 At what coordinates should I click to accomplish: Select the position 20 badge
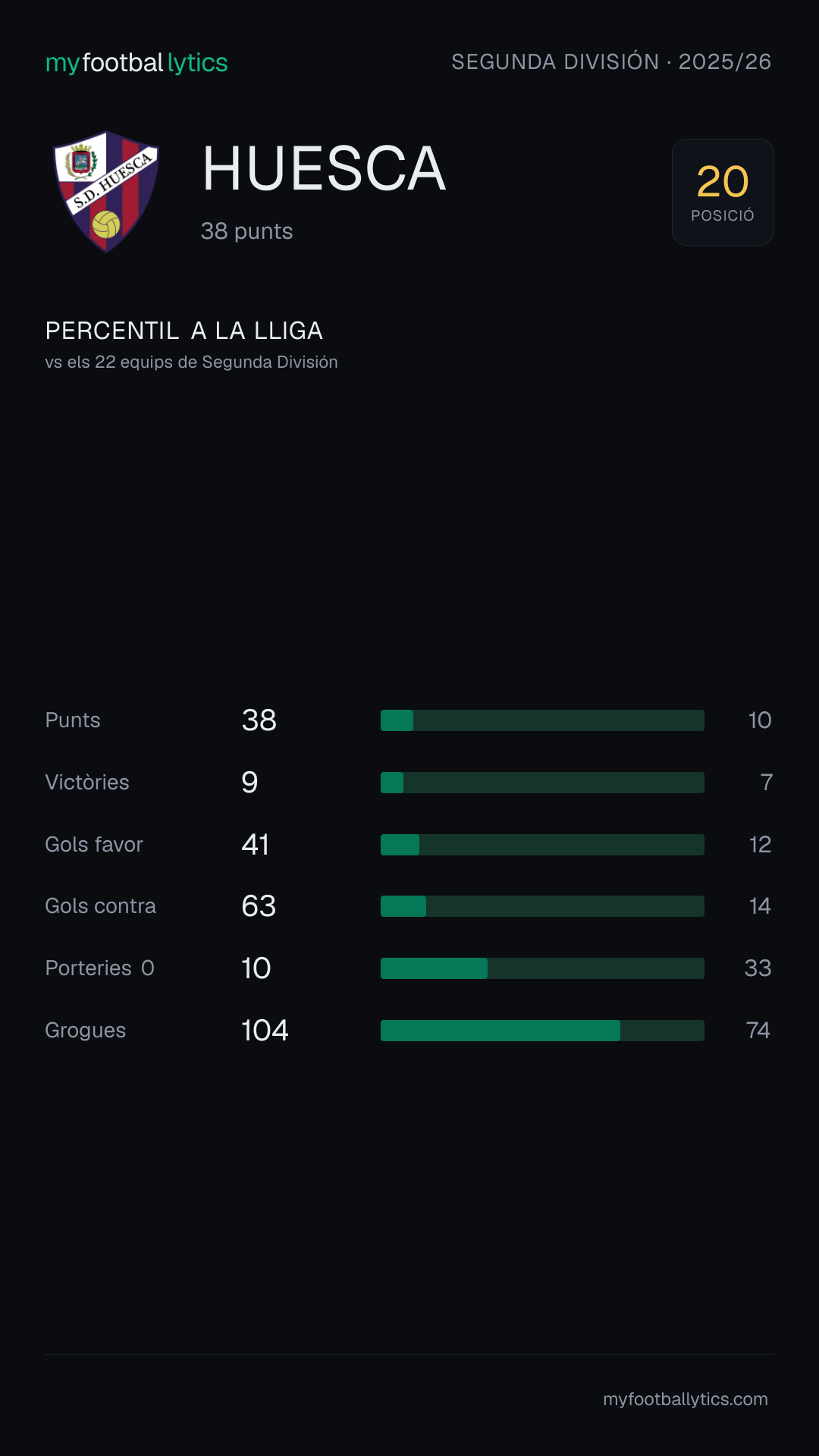(x=723, y=192)
